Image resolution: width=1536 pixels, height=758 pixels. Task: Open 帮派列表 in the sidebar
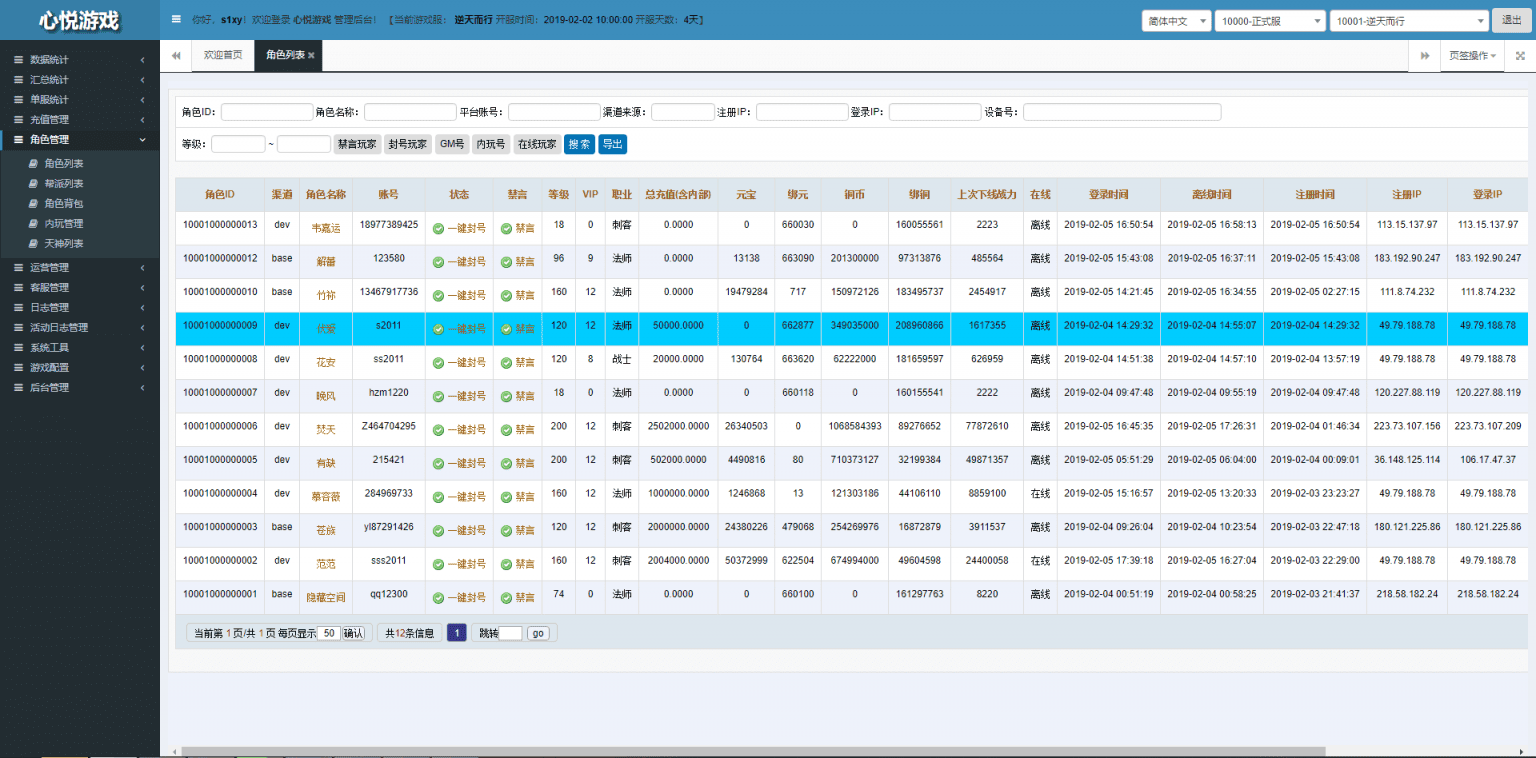64,183
